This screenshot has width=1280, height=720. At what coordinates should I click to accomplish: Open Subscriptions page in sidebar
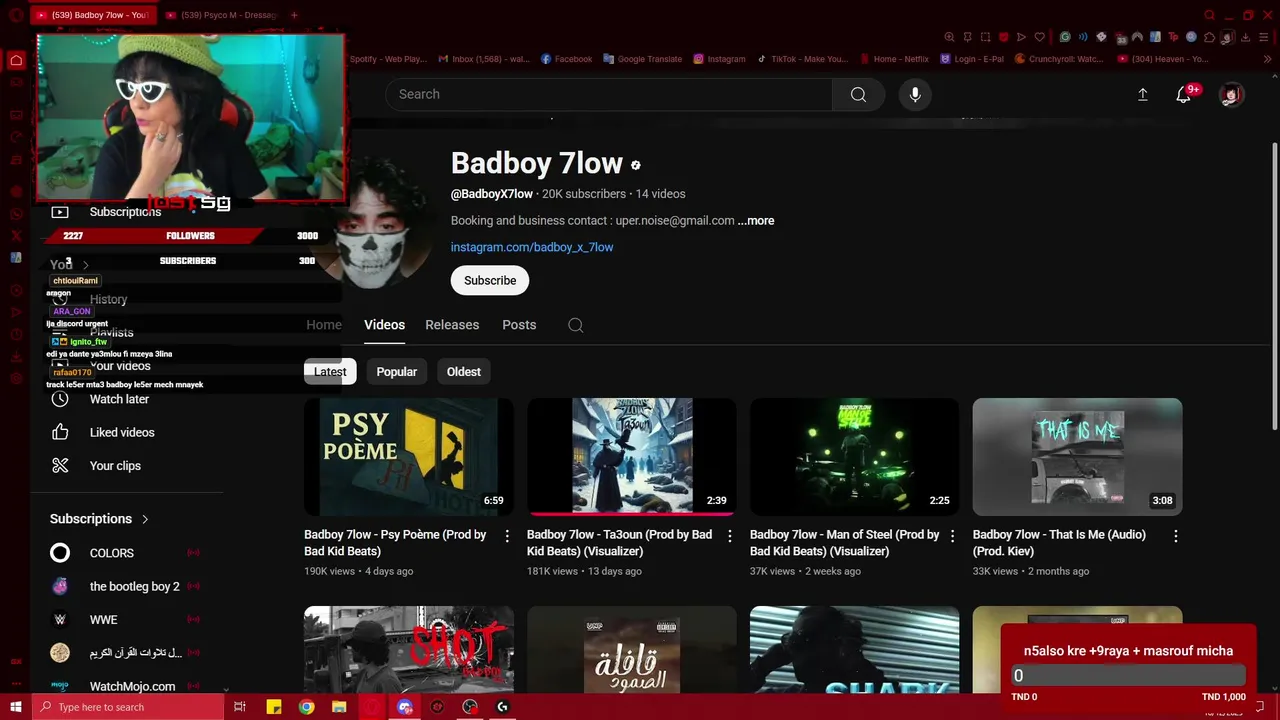click(125, 212)
